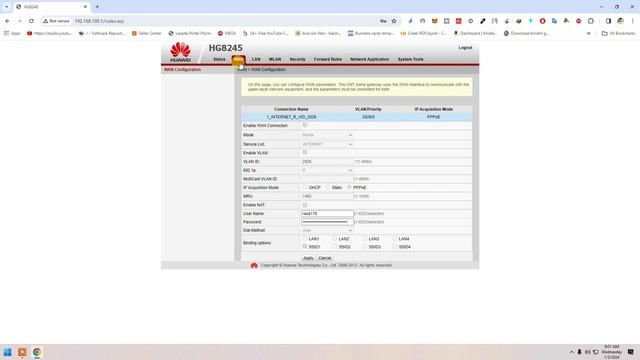Open the Status tab
This screenshot has width=640, height=360.
click(x=219, y=59)
